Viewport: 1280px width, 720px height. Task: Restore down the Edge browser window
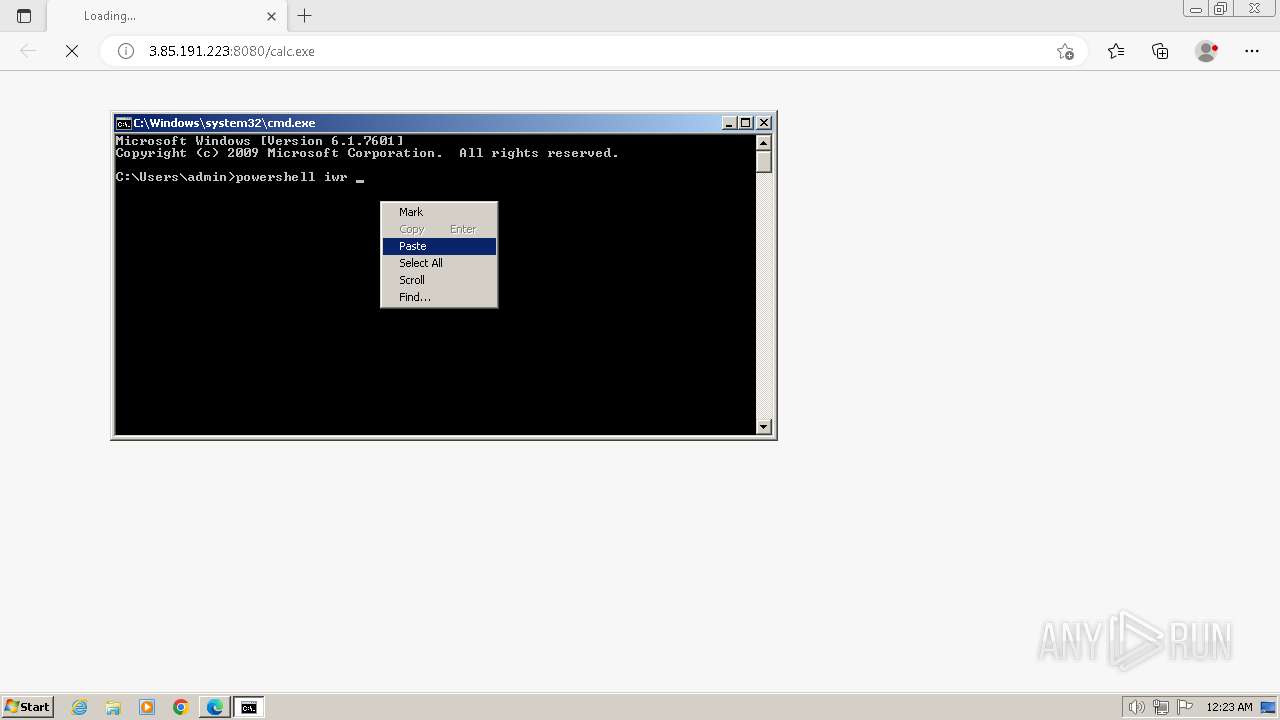pyautogui.click(x=1221, y=9)
